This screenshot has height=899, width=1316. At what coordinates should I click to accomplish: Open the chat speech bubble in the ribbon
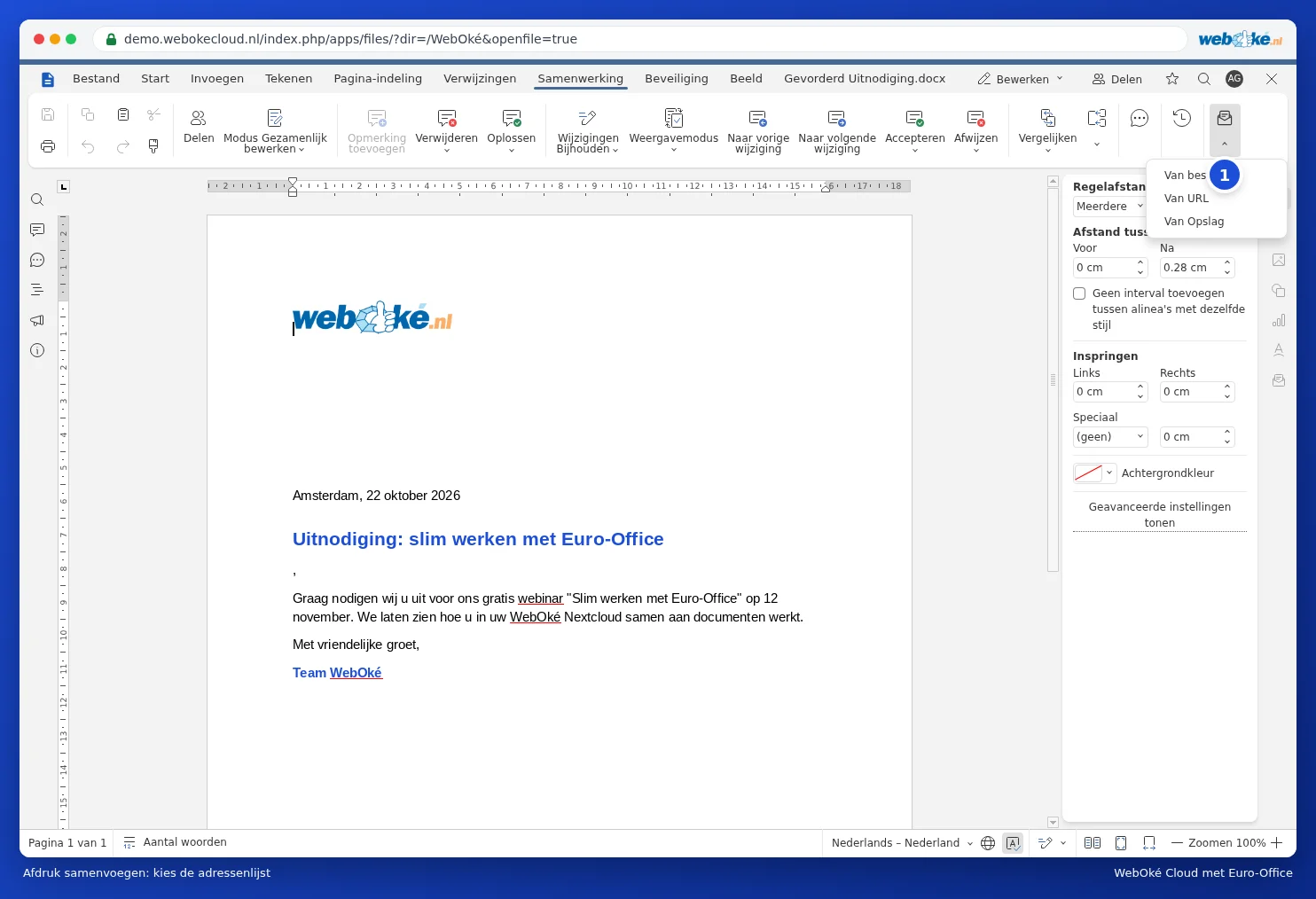[1140, 118]
